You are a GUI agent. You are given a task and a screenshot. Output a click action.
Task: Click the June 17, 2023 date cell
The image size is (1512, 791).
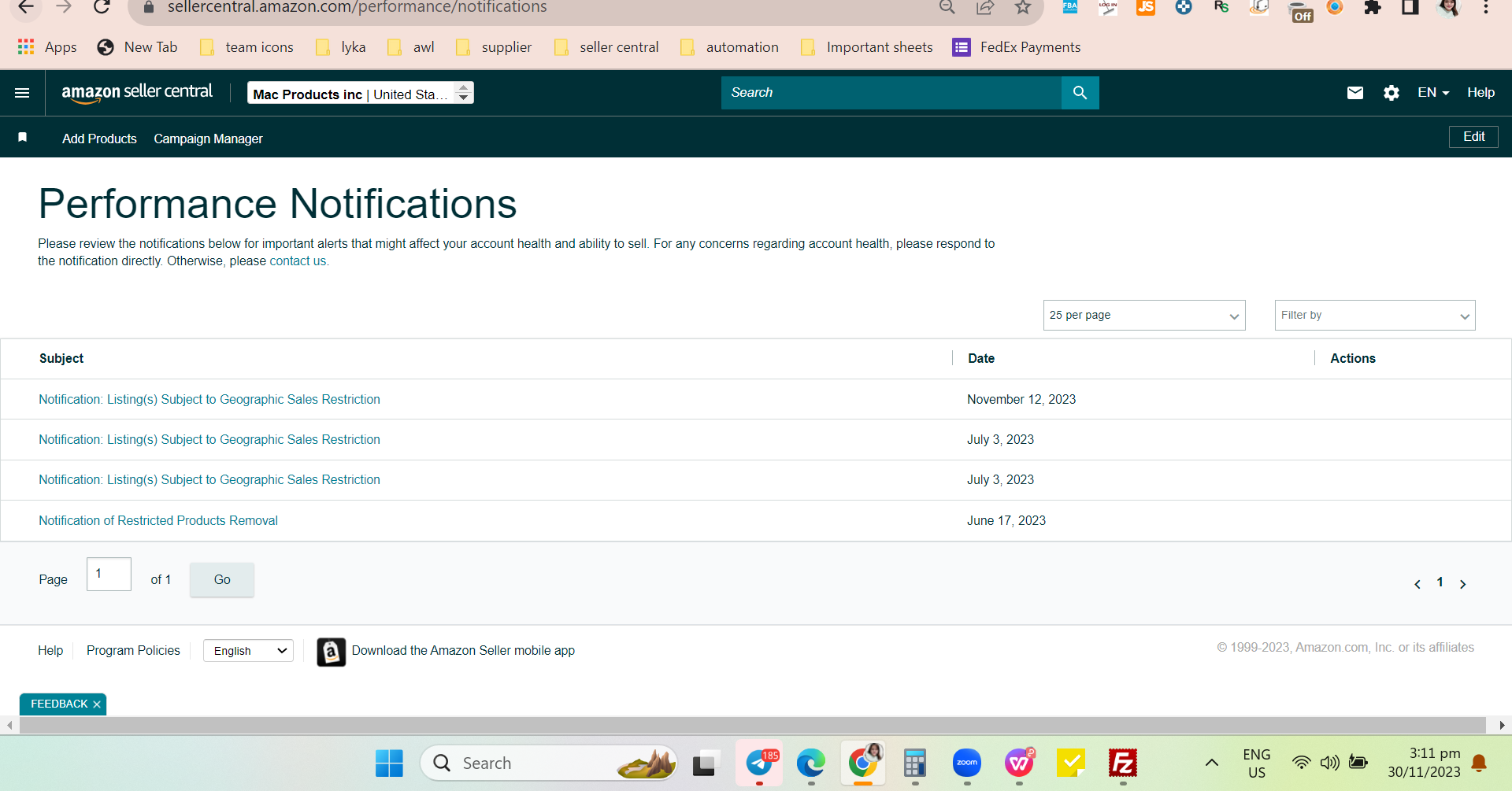tap(1006, 521)
